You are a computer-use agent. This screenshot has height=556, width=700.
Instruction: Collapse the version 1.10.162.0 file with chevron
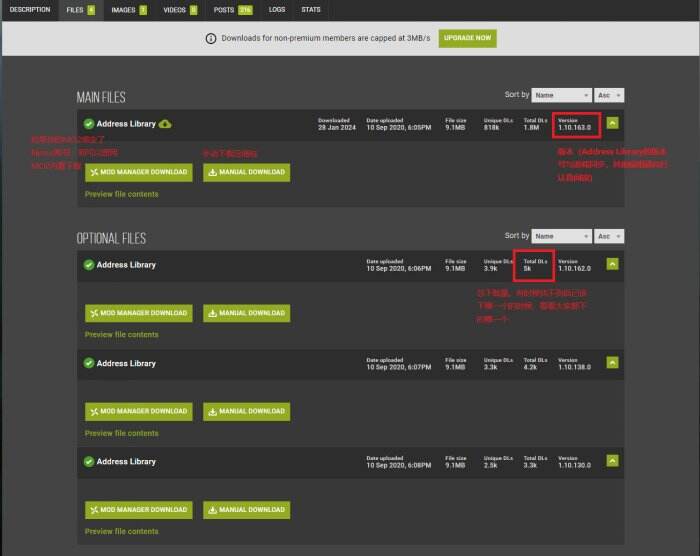[612, 264]
